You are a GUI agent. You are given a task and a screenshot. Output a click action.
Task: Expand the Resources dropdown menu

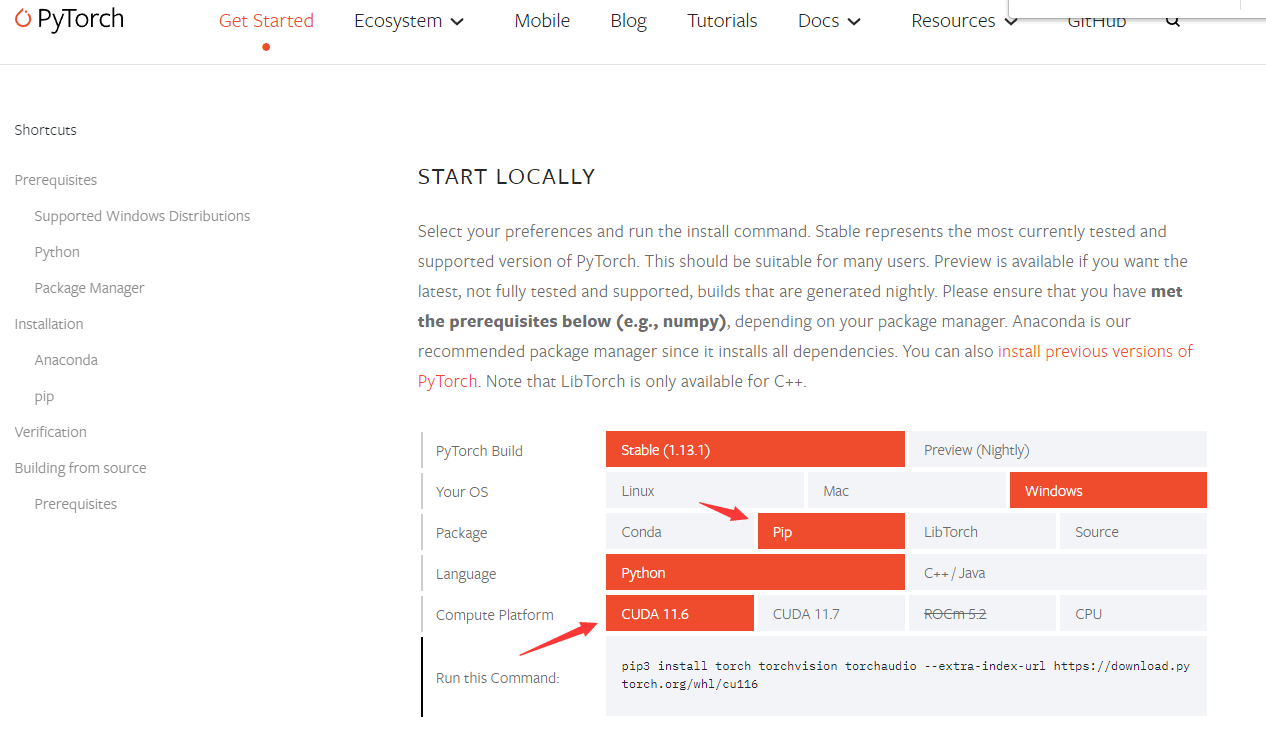point(964,21)
